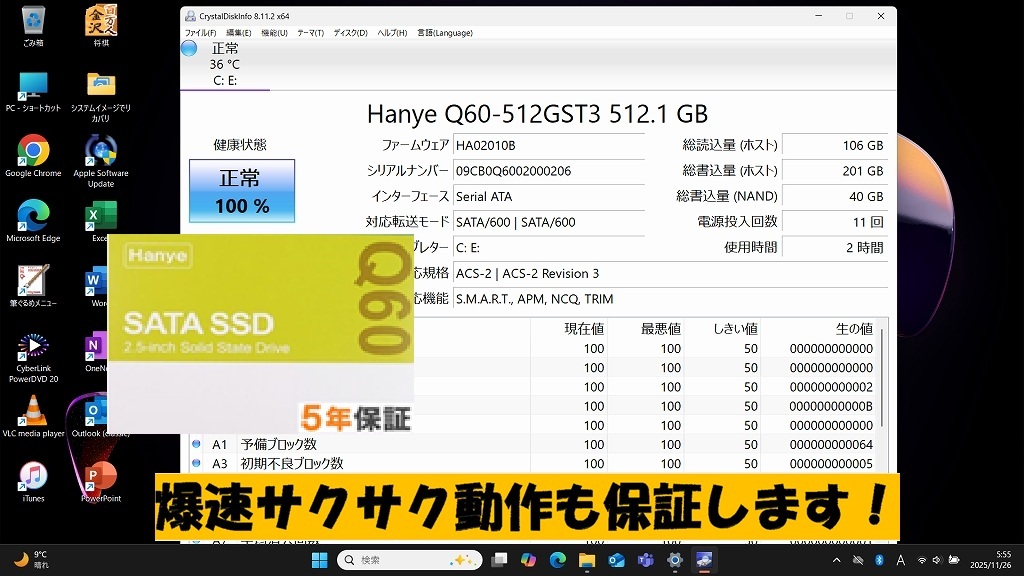The height and width of the screenshot is (576, 1024).
Task: Open the ディスク(D) menu
Action: tap(351, 33)
